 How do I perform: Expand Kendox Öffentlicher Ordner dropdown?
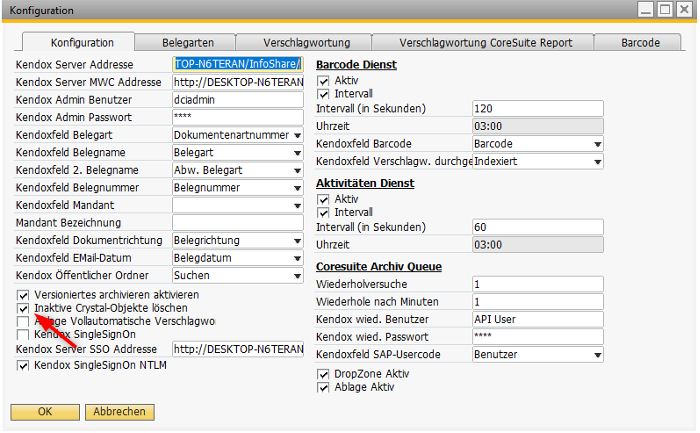(x=297, y=275)
